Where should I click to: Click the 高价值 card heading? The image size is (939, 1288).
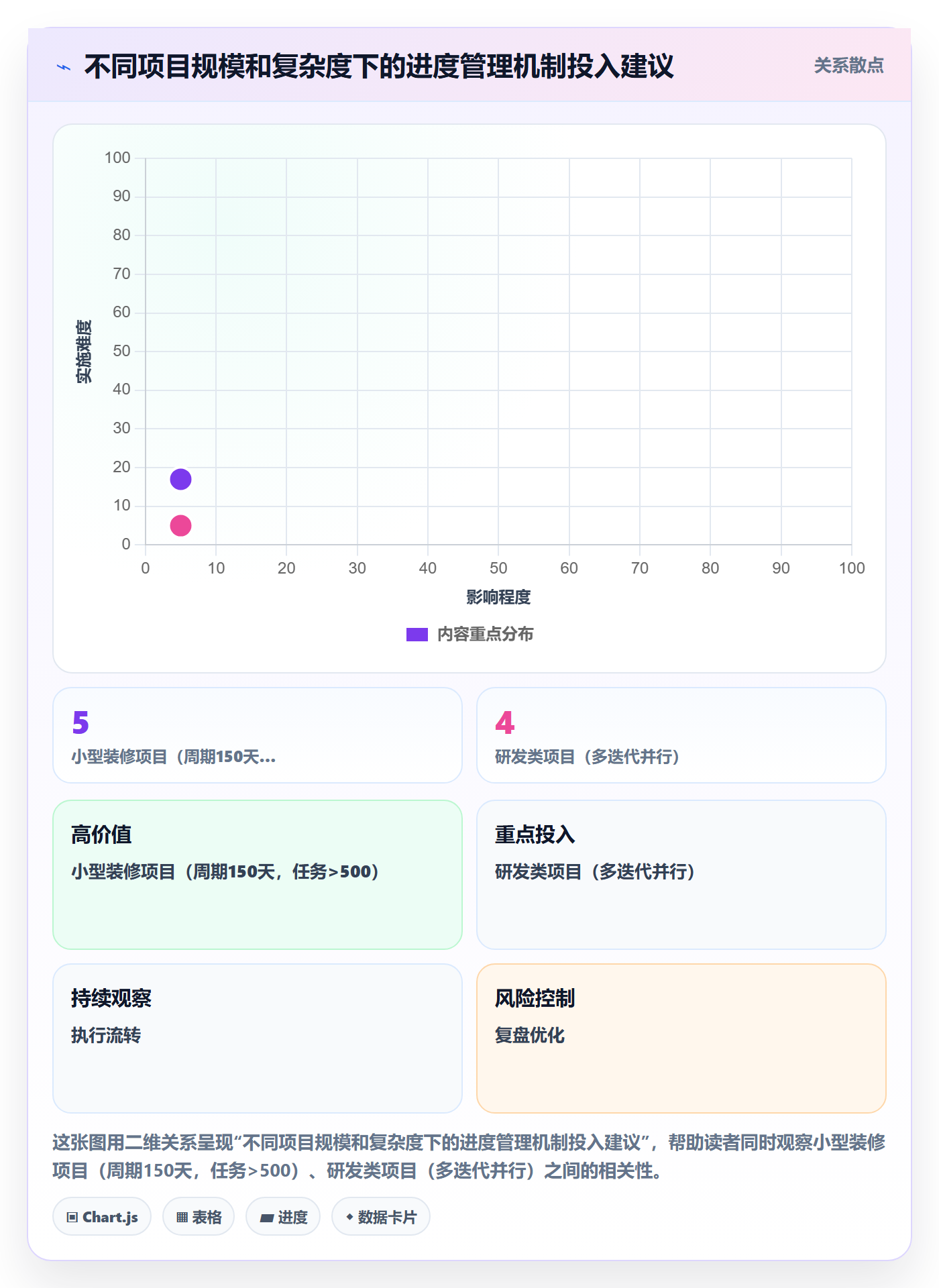101,835
